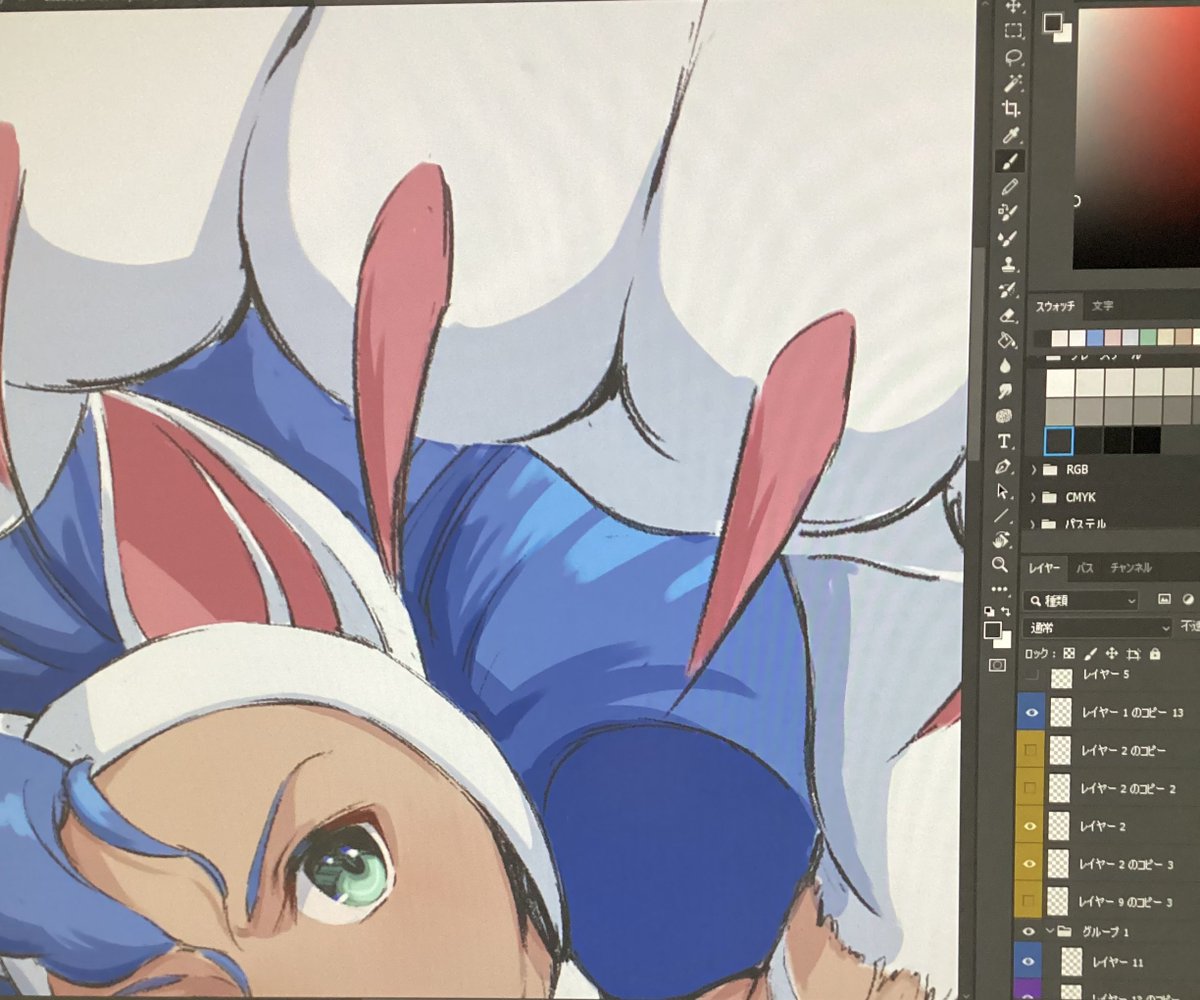Lock all with padlock icon
The width and height of the screenshot is (1200, 1000).
(1155, 653)
